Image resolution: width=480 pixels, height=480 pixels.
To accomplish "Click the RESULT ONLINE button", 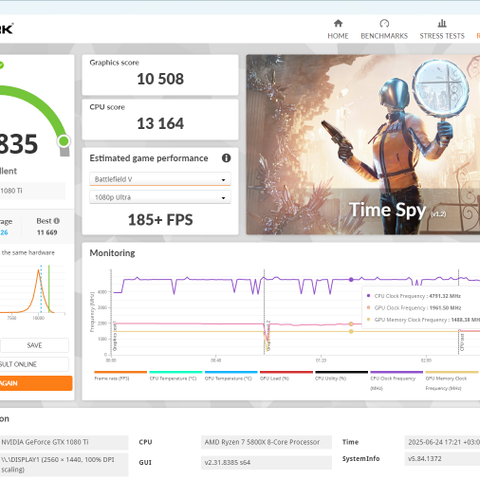I will coord(34,364).
